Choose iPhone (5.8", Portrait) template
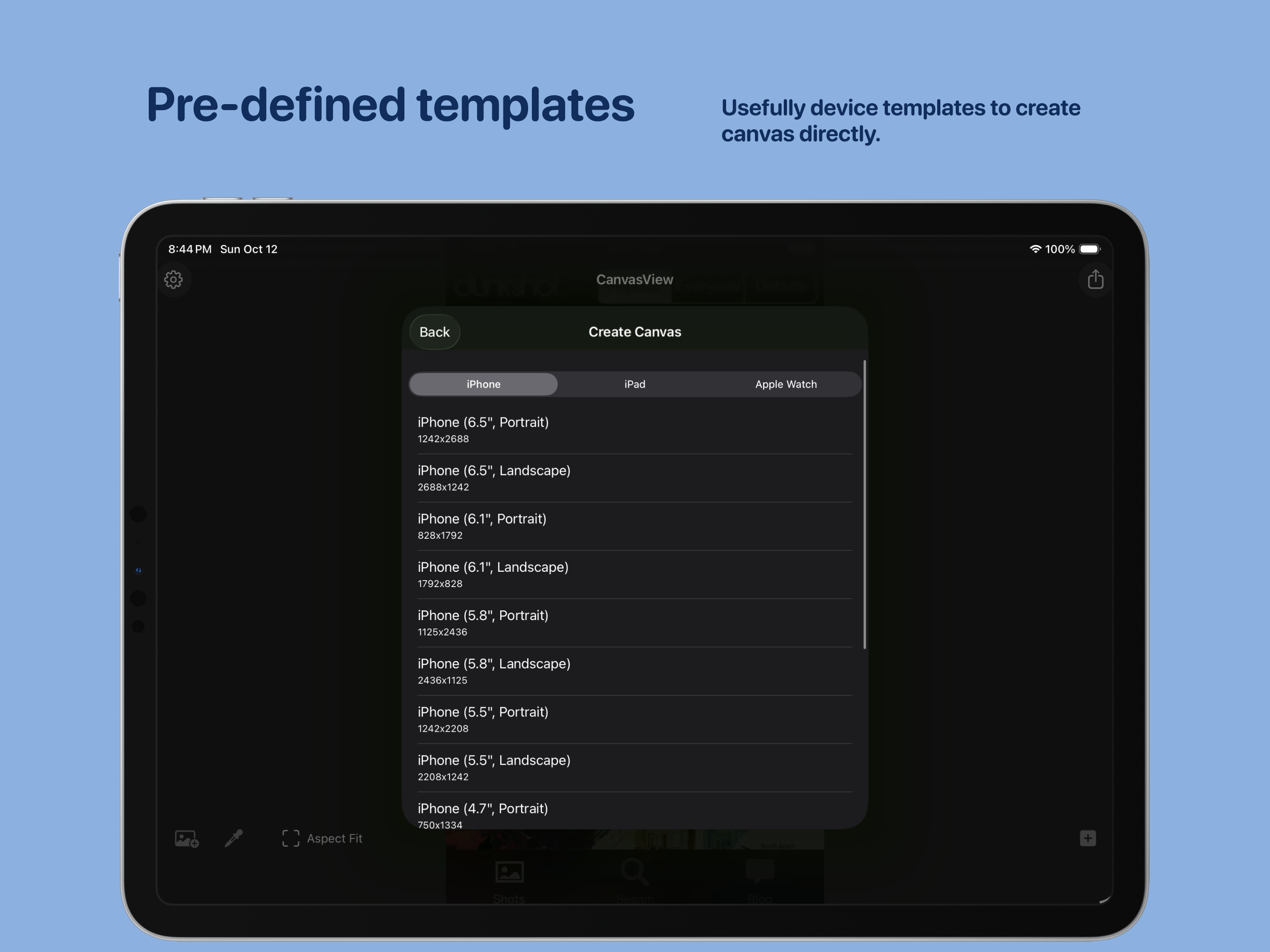 [x=635, y=622]
